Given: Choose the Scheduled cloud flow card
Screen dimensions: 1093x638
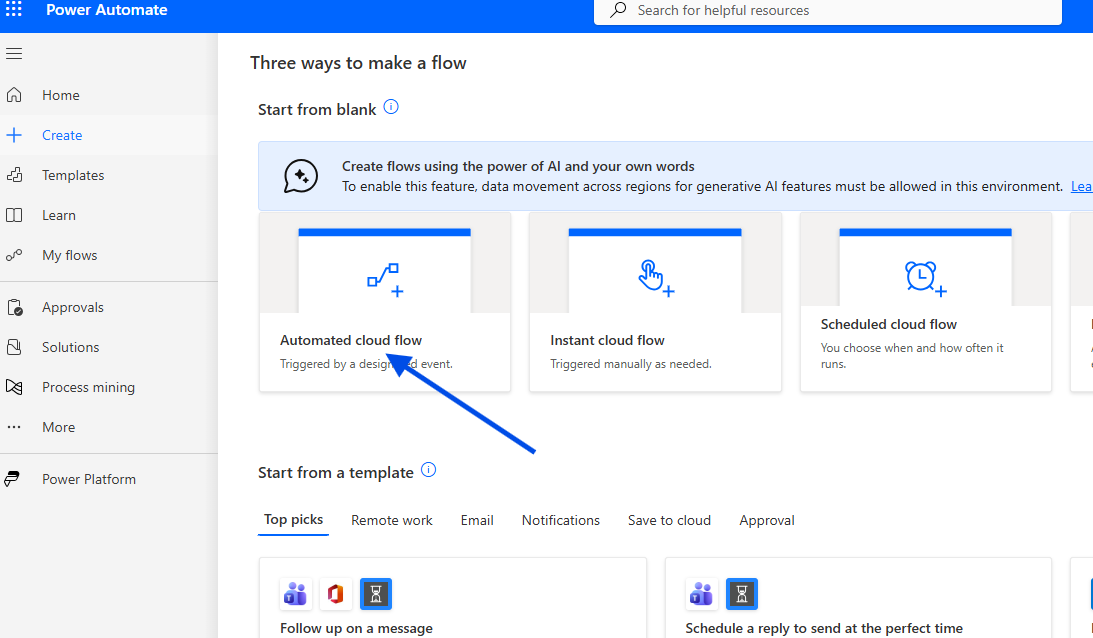Looking at the screenshot, I should [x=925, y=300].
